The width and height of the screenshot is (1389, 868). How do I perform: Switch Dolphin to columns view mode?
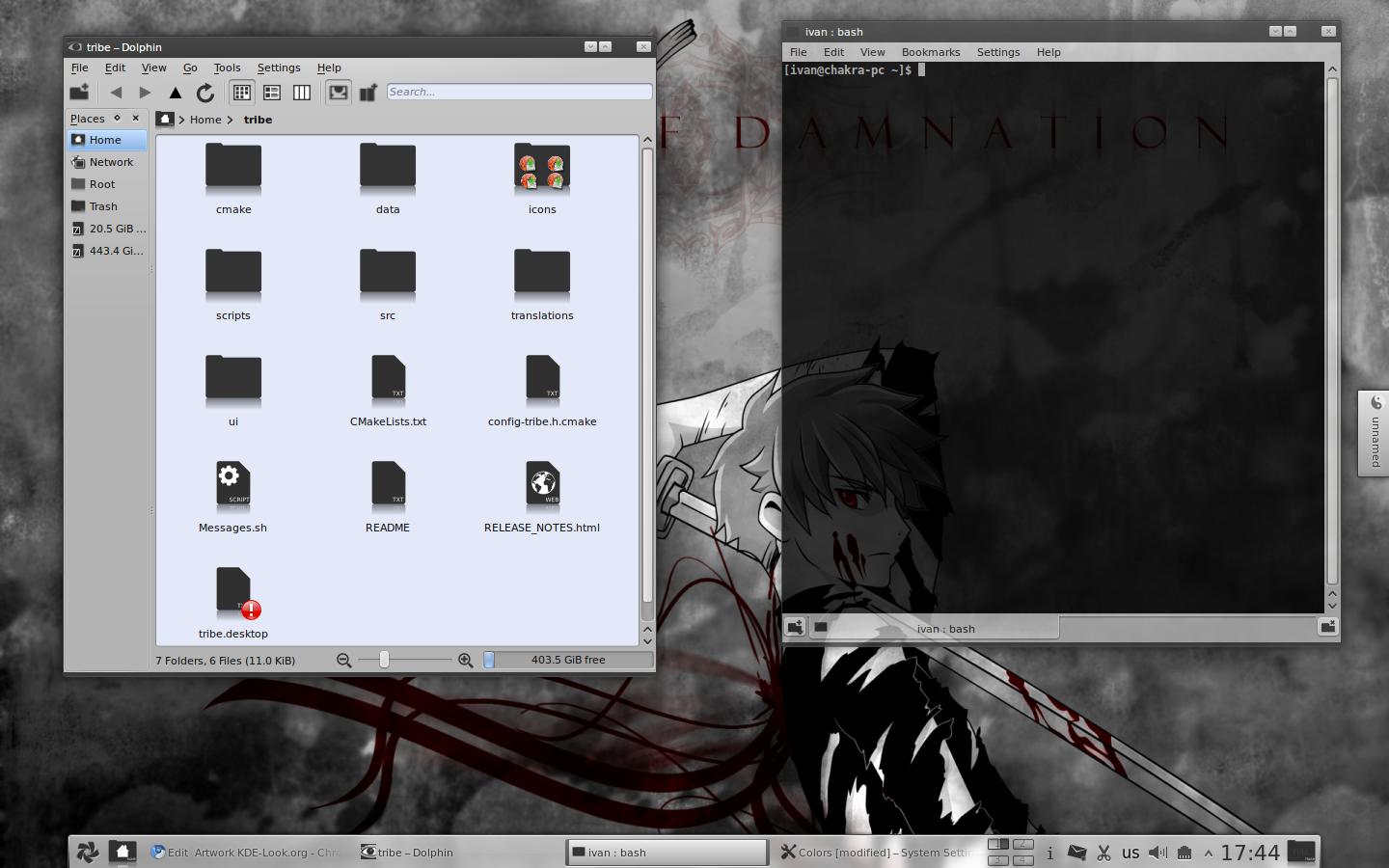(x=302, y=93)
